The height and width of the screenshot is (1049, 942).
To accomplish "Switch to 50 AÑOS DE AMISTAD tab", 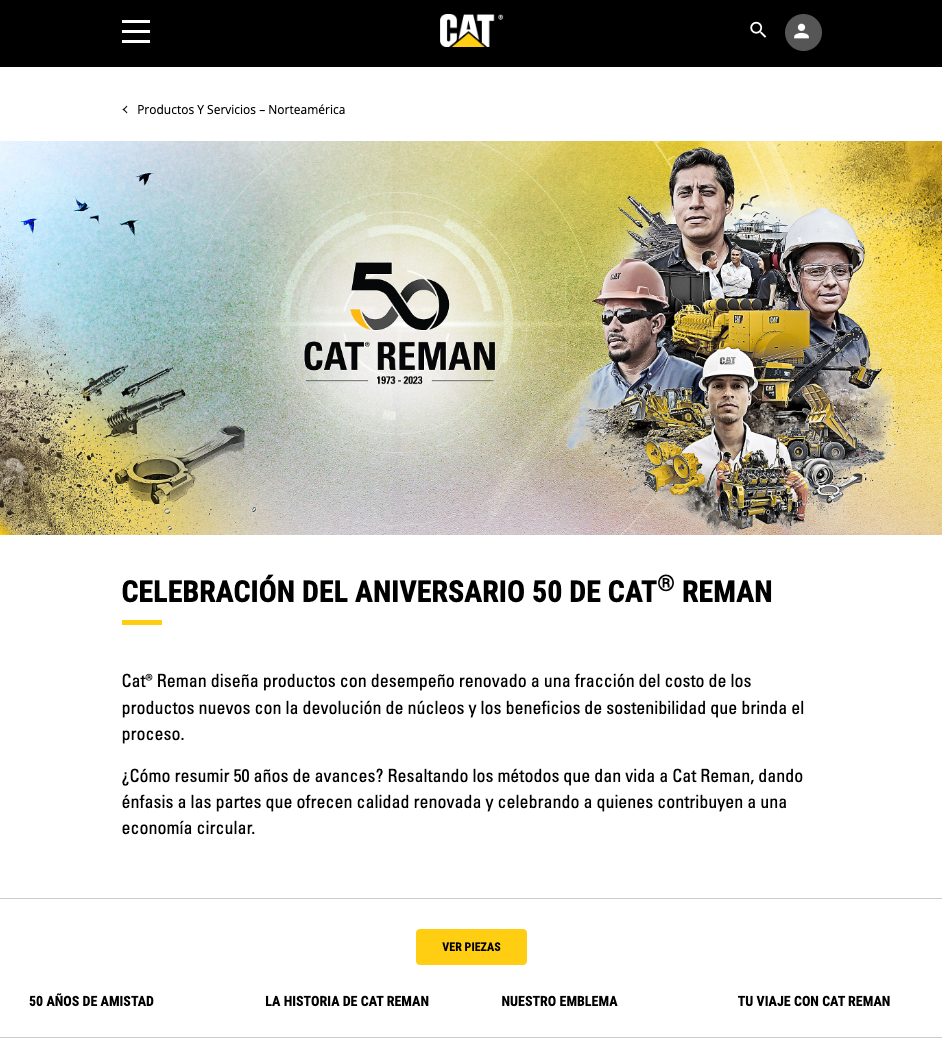I will [92, 1002].
